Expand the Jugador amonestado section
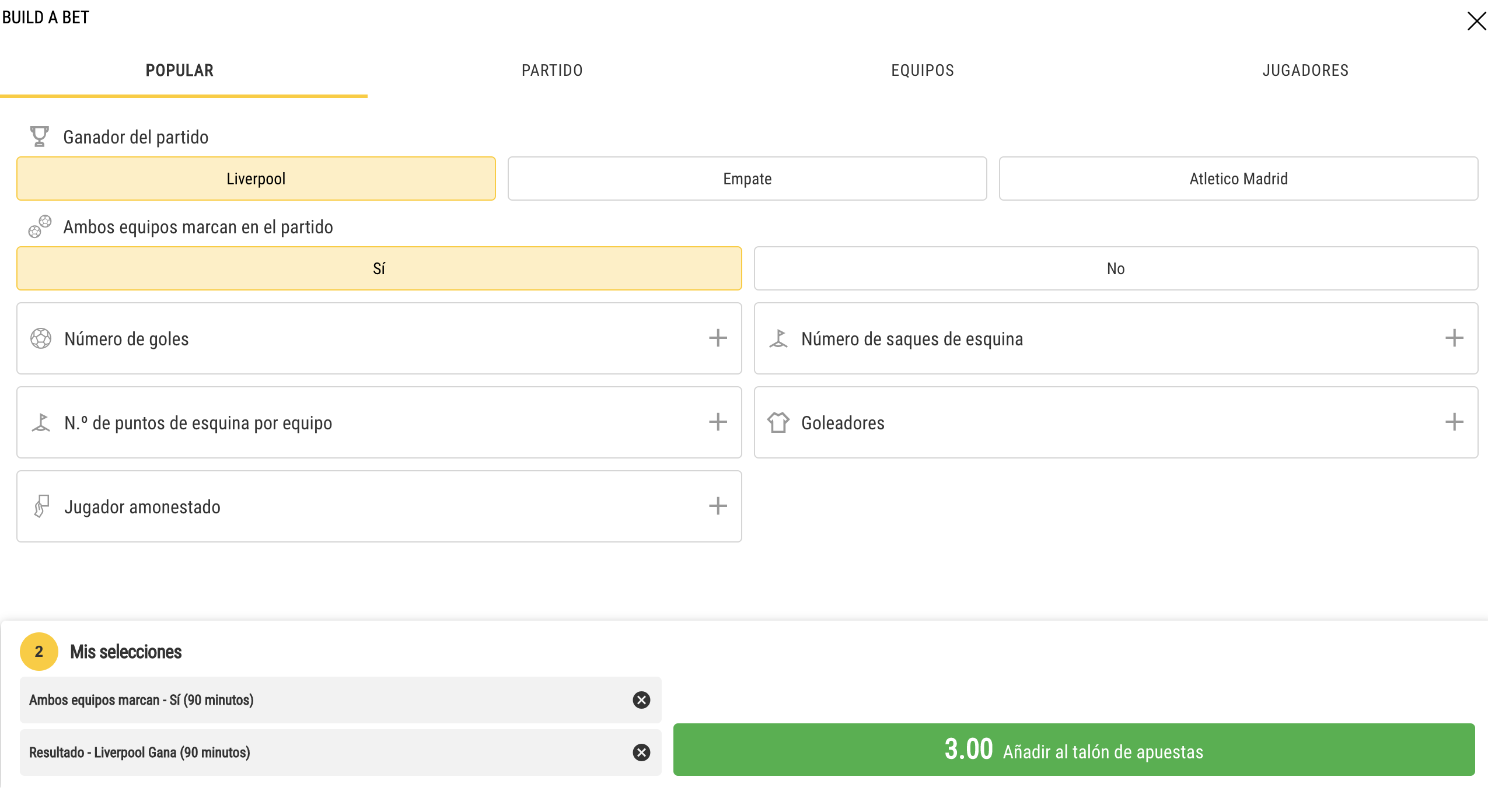Viewport: 1488px width, 812px height. (718, 506)
